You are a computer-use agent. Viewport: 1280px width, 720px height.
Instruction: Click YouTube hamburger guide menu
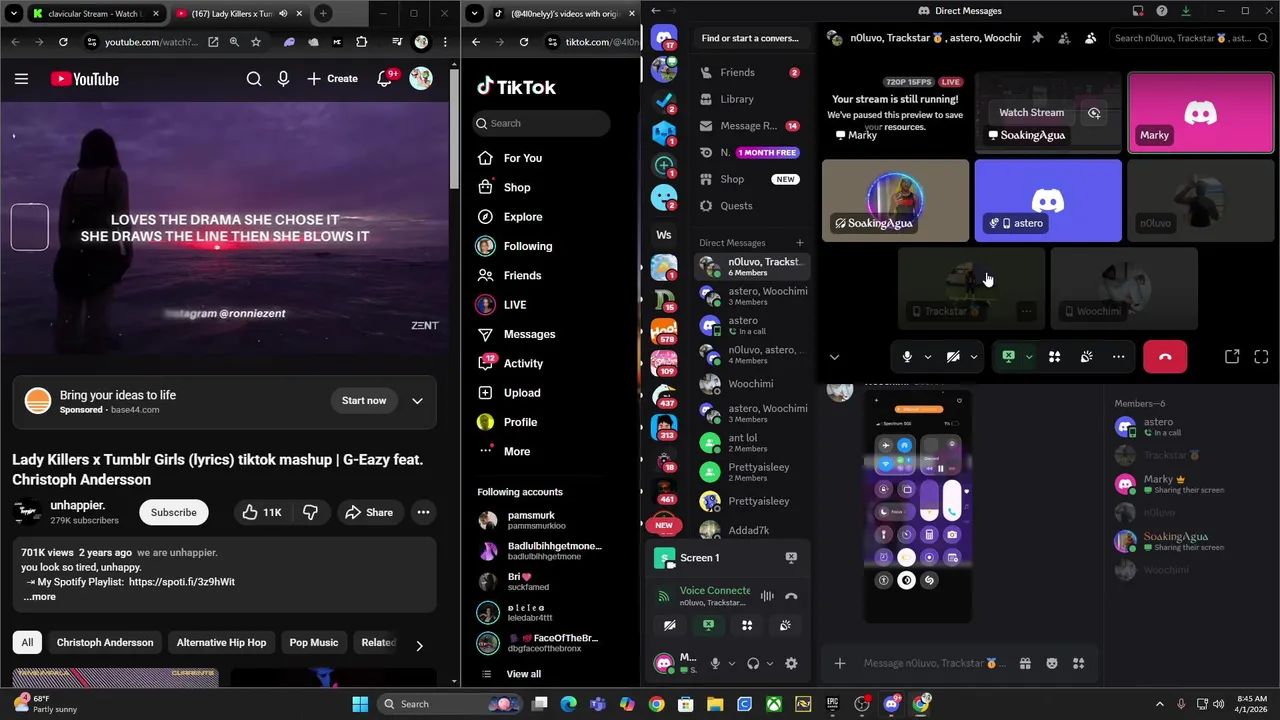21,79
